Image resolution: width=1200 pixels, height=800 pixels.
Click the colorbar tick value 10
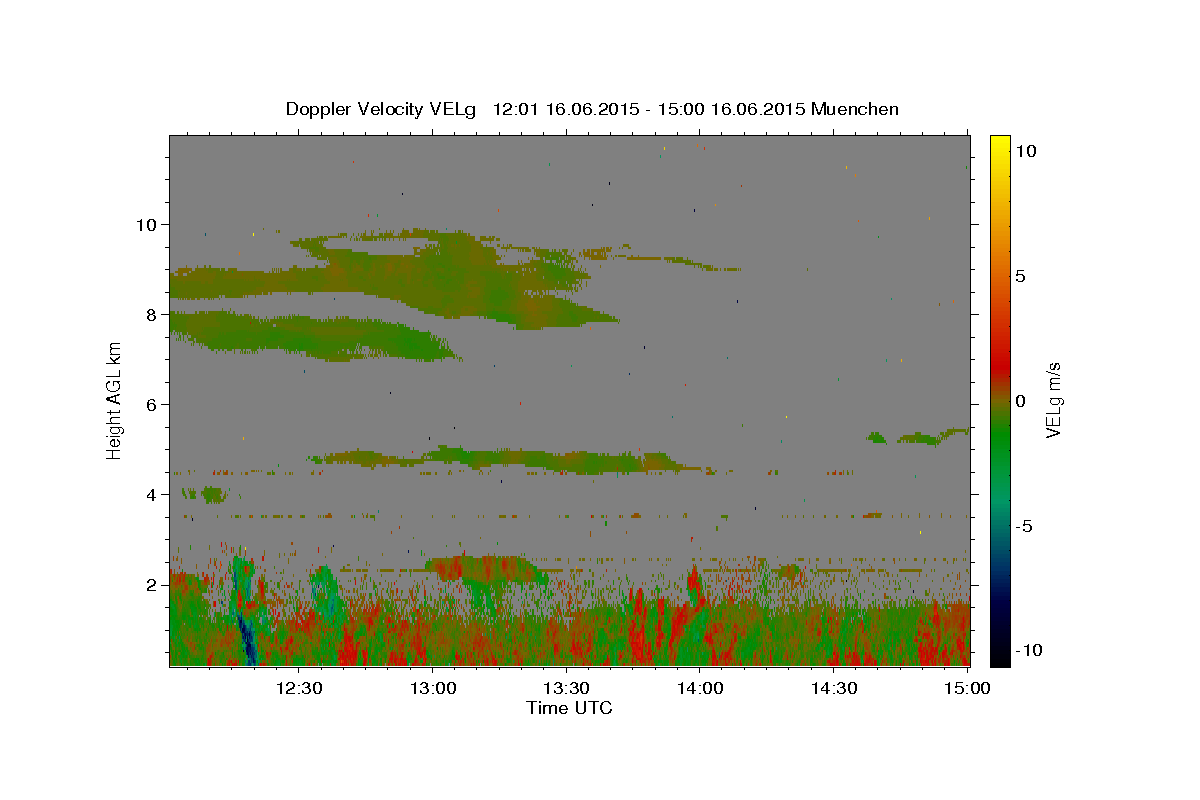coord(1026,151)
